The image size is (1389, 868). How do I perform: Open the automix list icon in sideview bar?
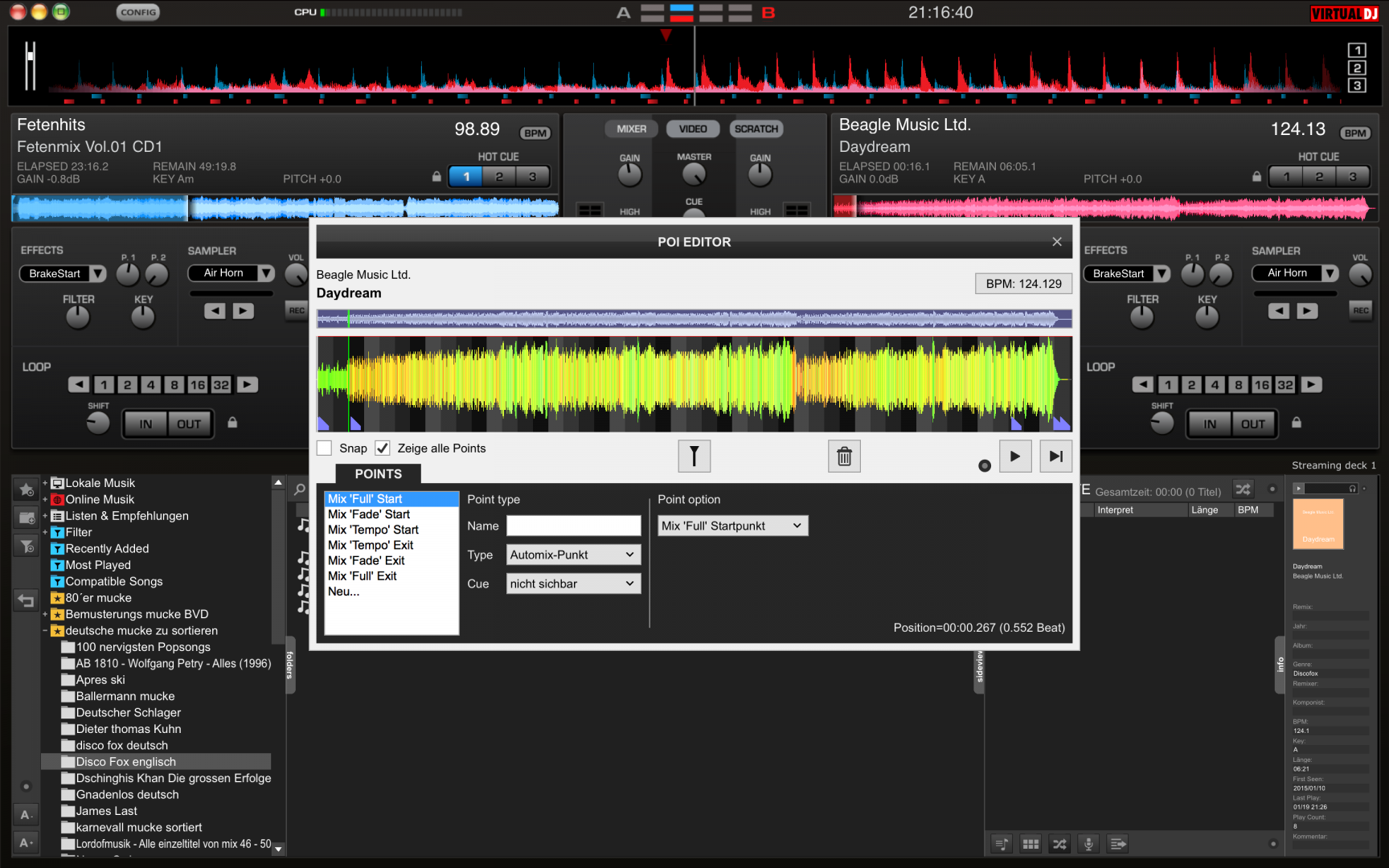tap(1002, 844)
